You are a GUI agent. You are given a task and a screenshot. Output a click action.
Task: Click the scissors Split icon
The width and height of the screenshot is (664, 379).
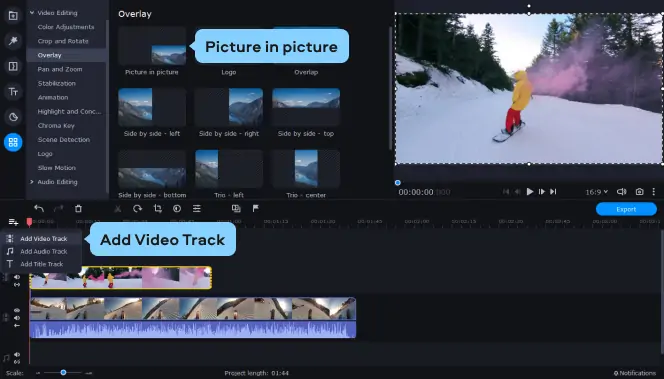pyautogui.click(x=118, y=209)
